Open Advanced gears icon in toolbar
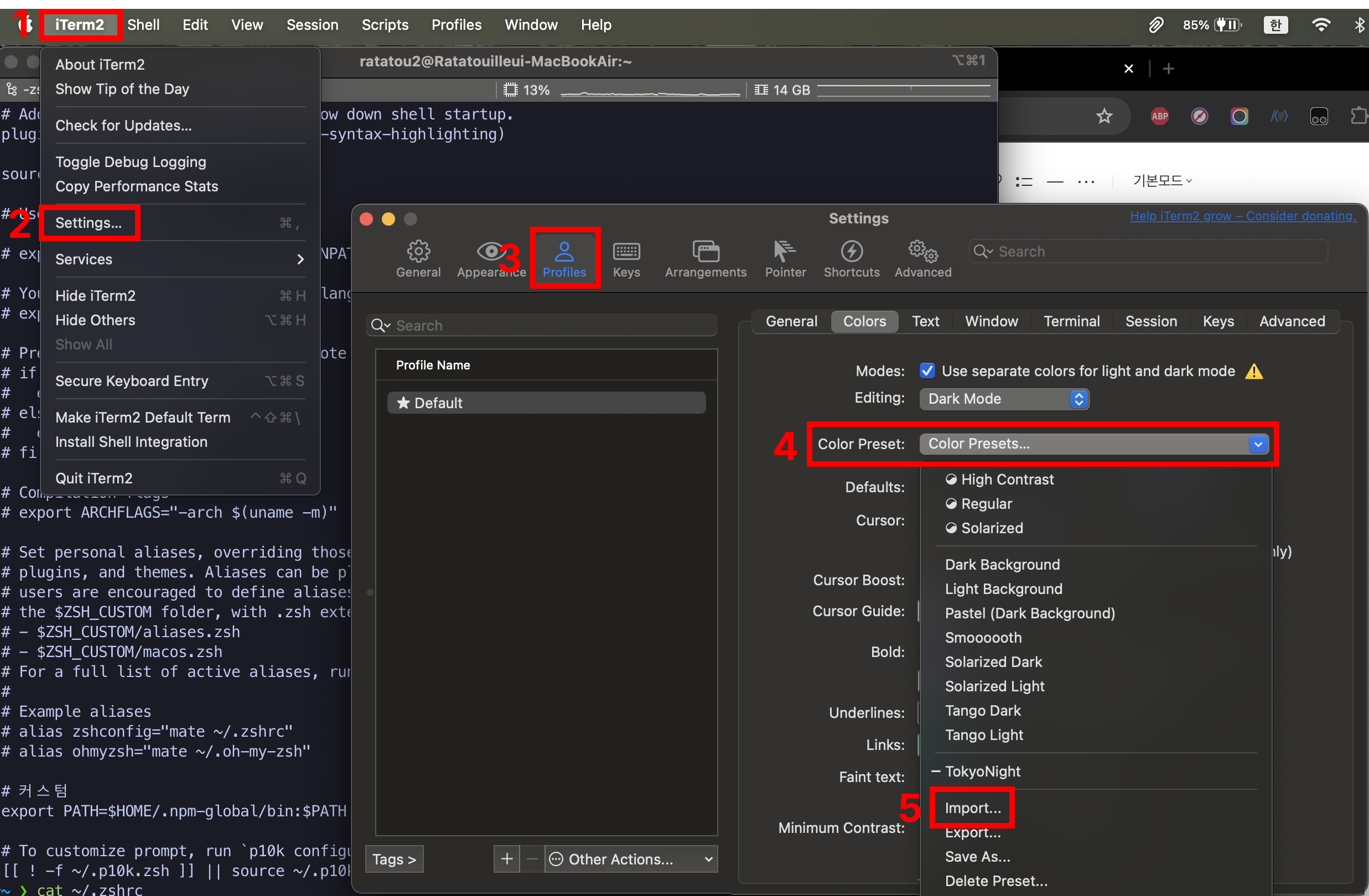 (x=922, y=252)
